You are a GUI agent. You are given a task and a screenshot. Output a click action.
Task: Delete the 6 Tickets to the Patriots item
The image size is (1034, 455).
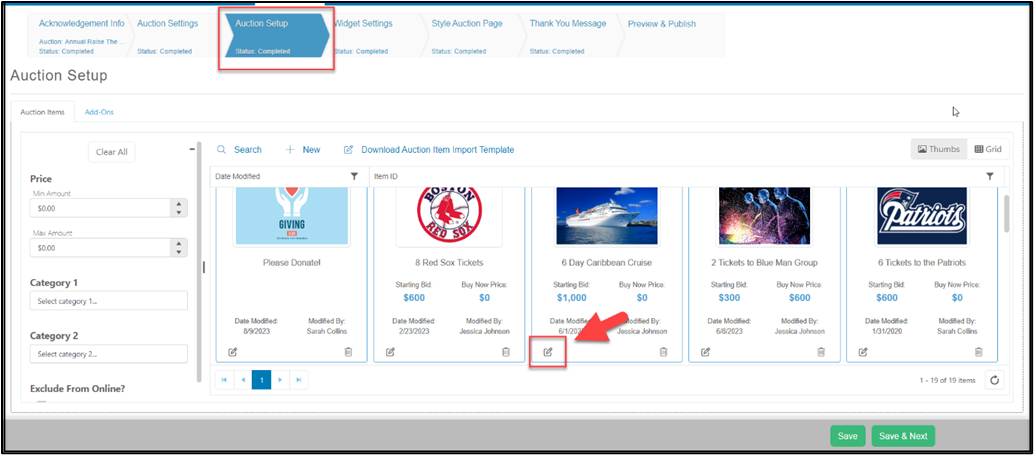(x=979, y=352)
